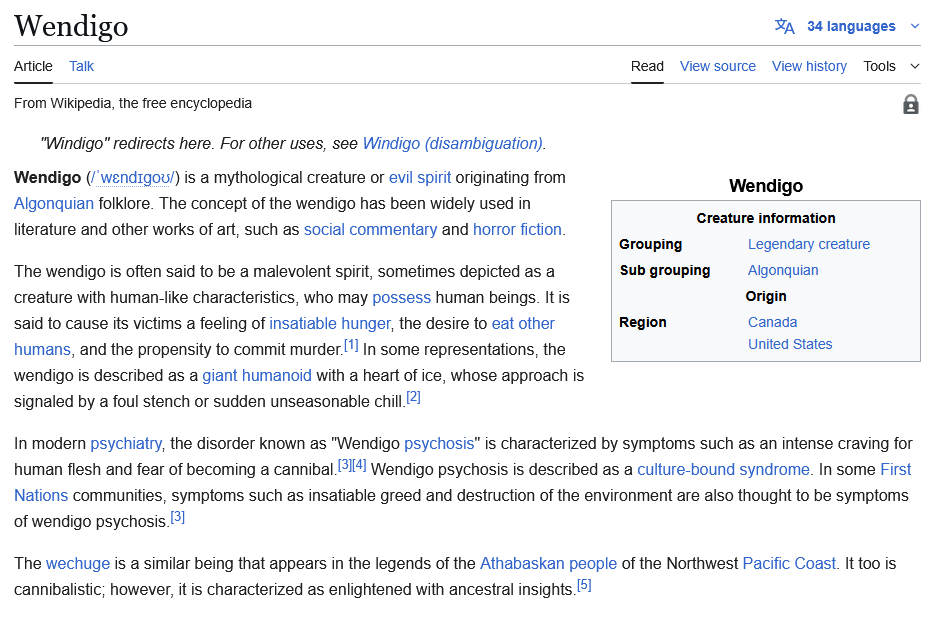The image size is (939, 617).
Task: Click the 'Region' infobox label
Action: pos(643,322)
